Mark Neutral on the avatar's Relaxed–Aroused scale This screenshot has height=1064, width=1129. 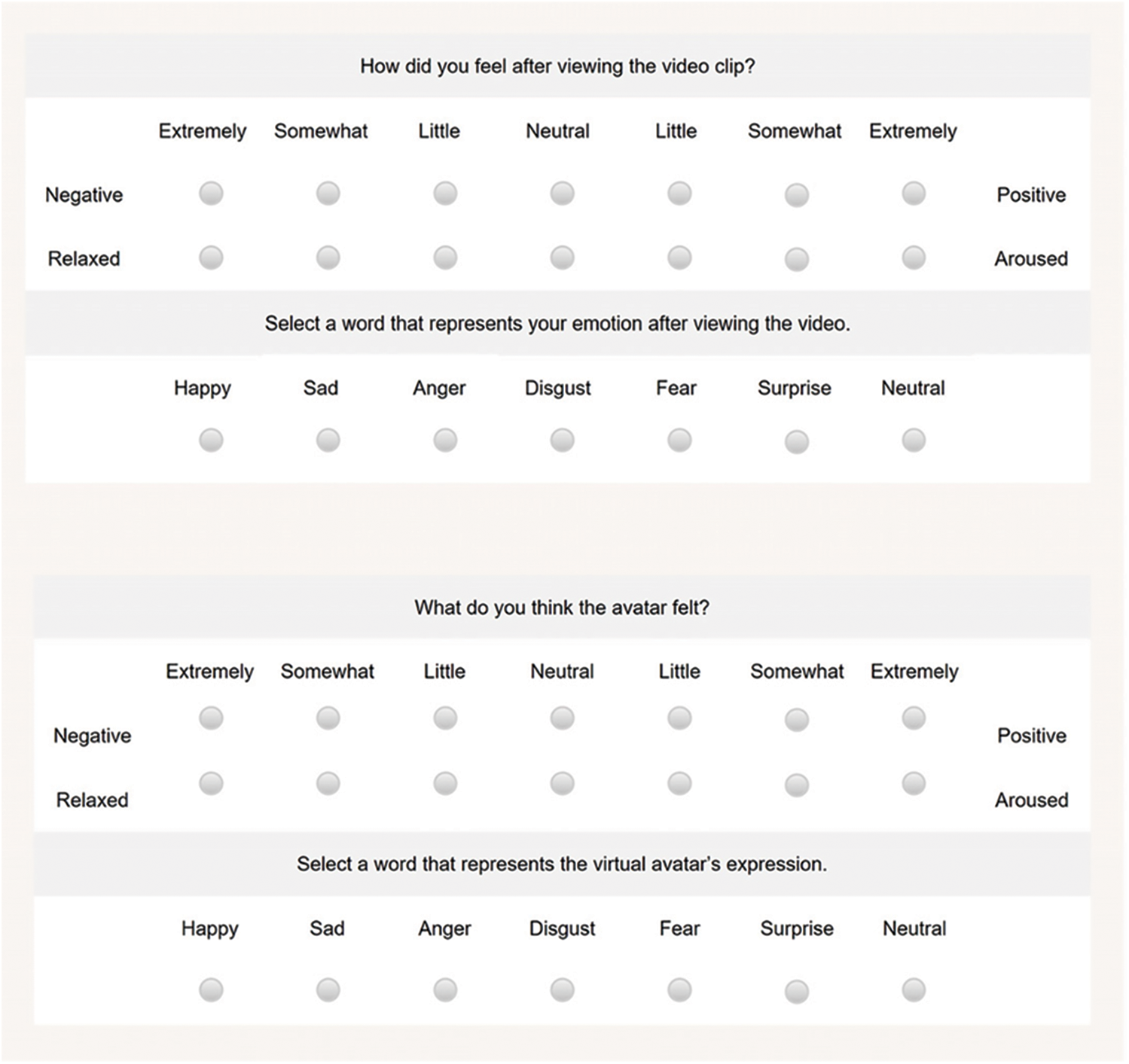(x=562, y=784)
